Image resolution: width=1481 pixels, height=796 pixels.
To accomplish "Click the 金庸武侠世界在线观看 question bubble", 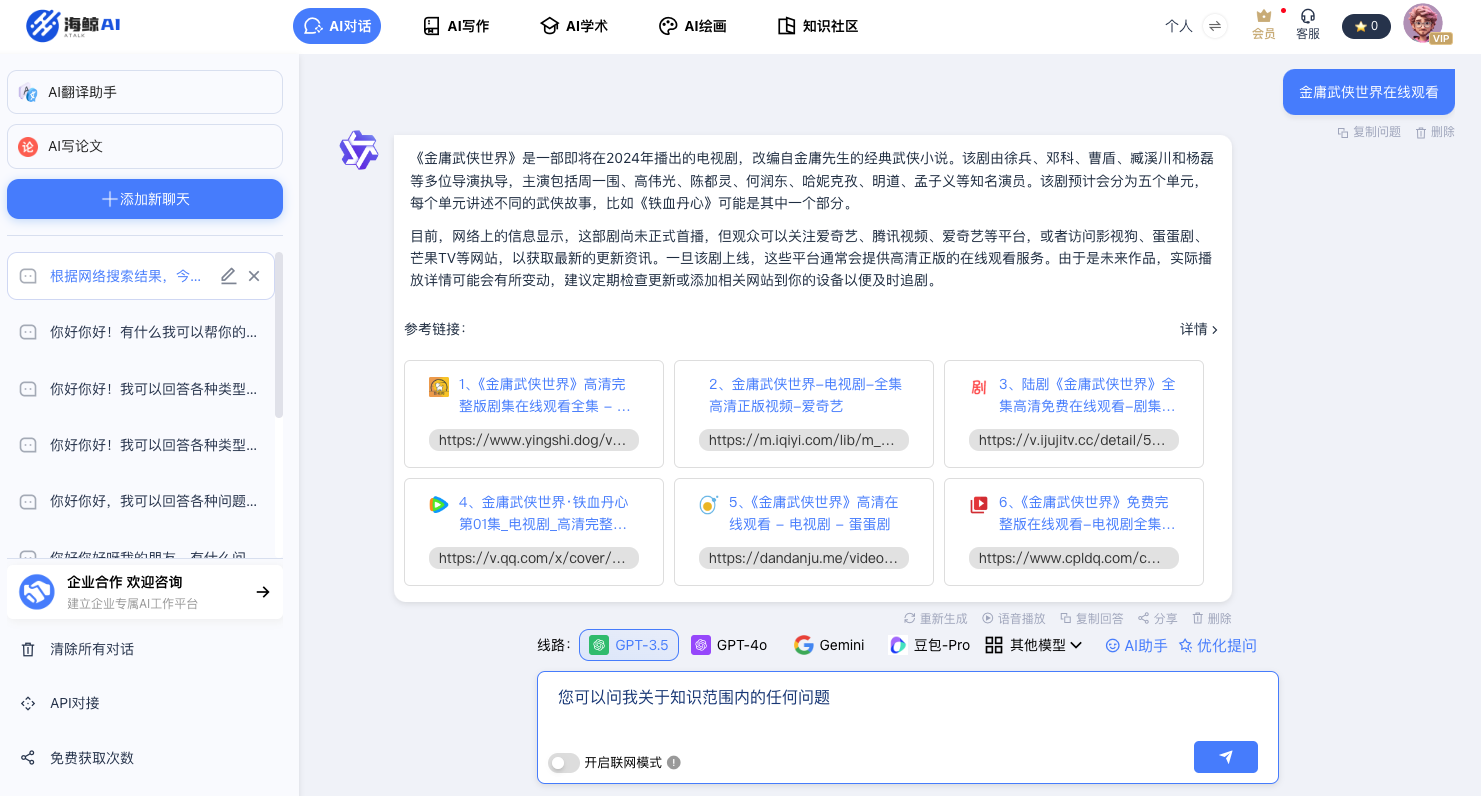I will 1369,92.
